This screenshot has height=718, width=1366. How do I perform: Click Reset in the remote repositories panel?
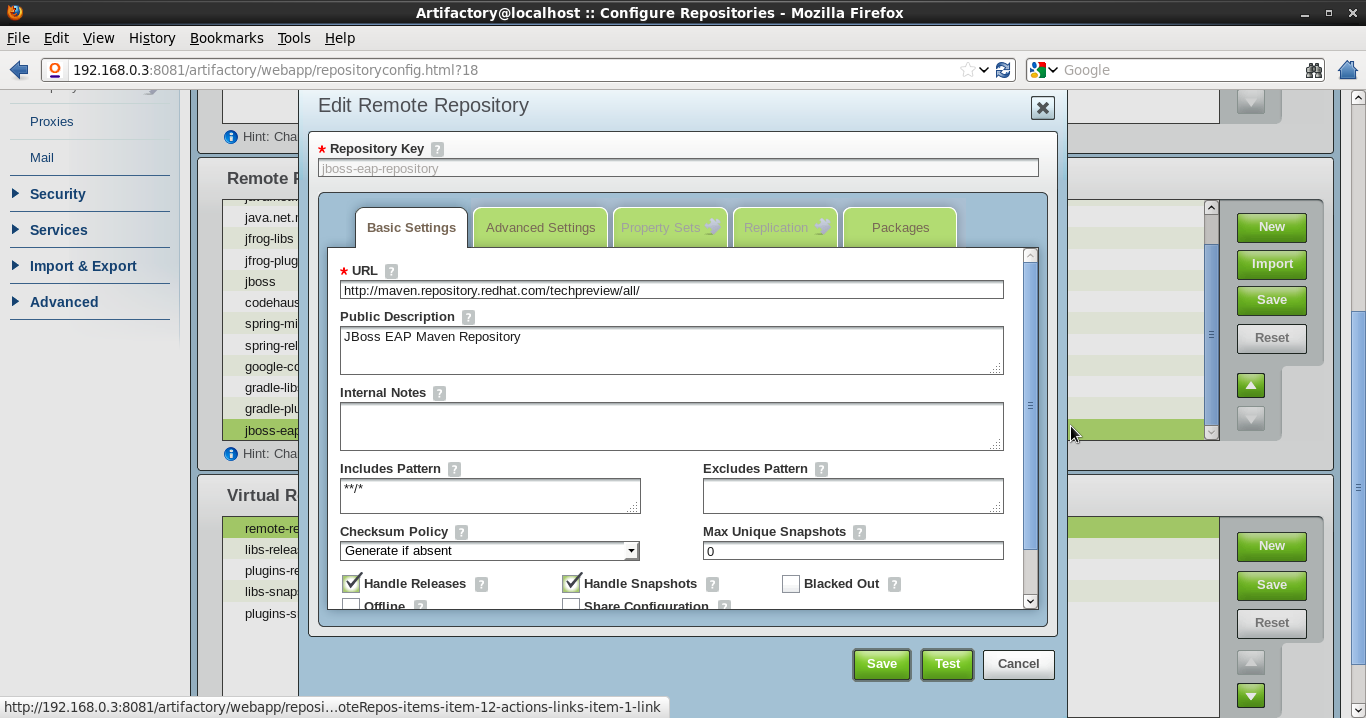(x=1272, y=338)
